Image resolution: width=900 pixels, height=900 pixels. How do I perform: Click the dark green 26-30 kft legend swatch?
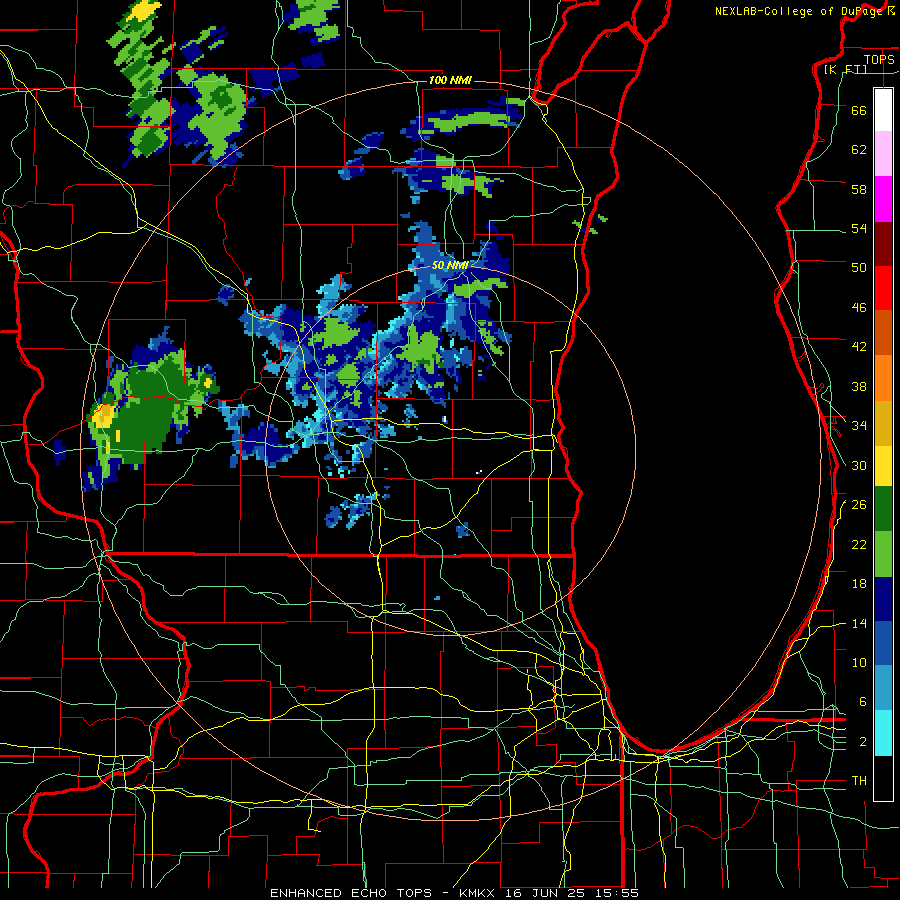click(883, 509)
